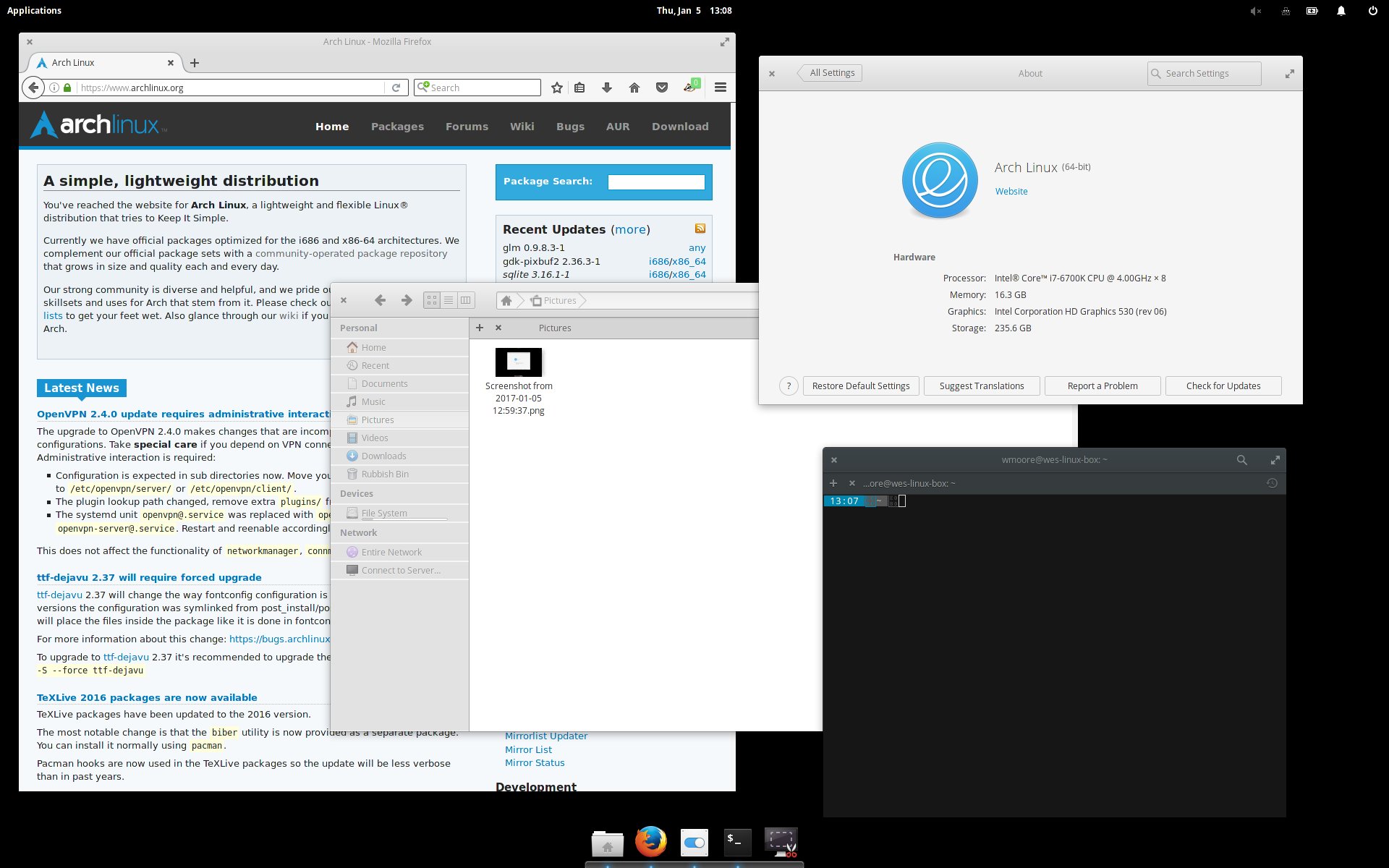Open the power session menu
The image size is (1389, 868).
click(1372, 11)
